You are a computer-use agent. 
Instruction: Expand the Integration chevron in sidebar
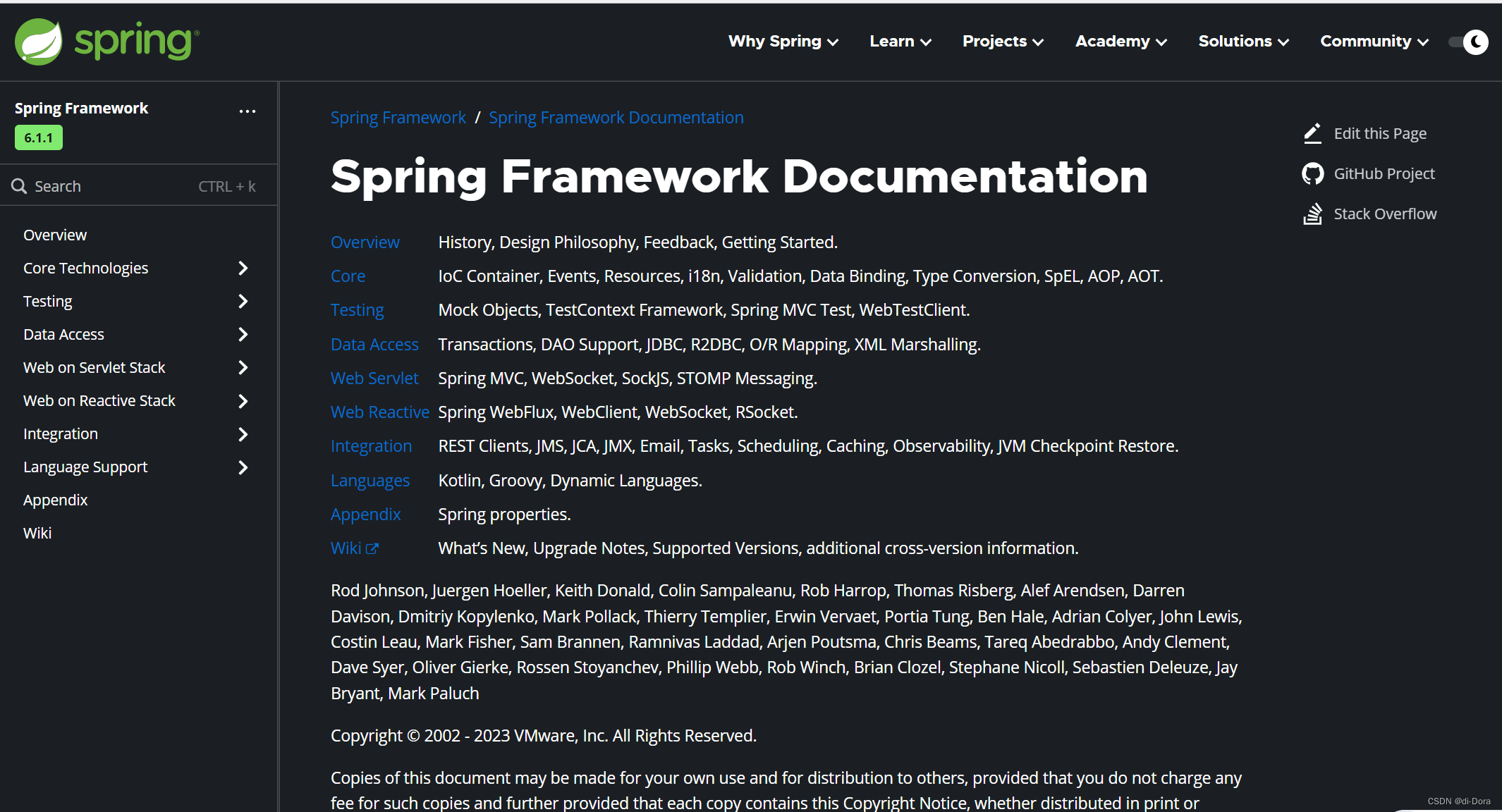coord(243,434)
